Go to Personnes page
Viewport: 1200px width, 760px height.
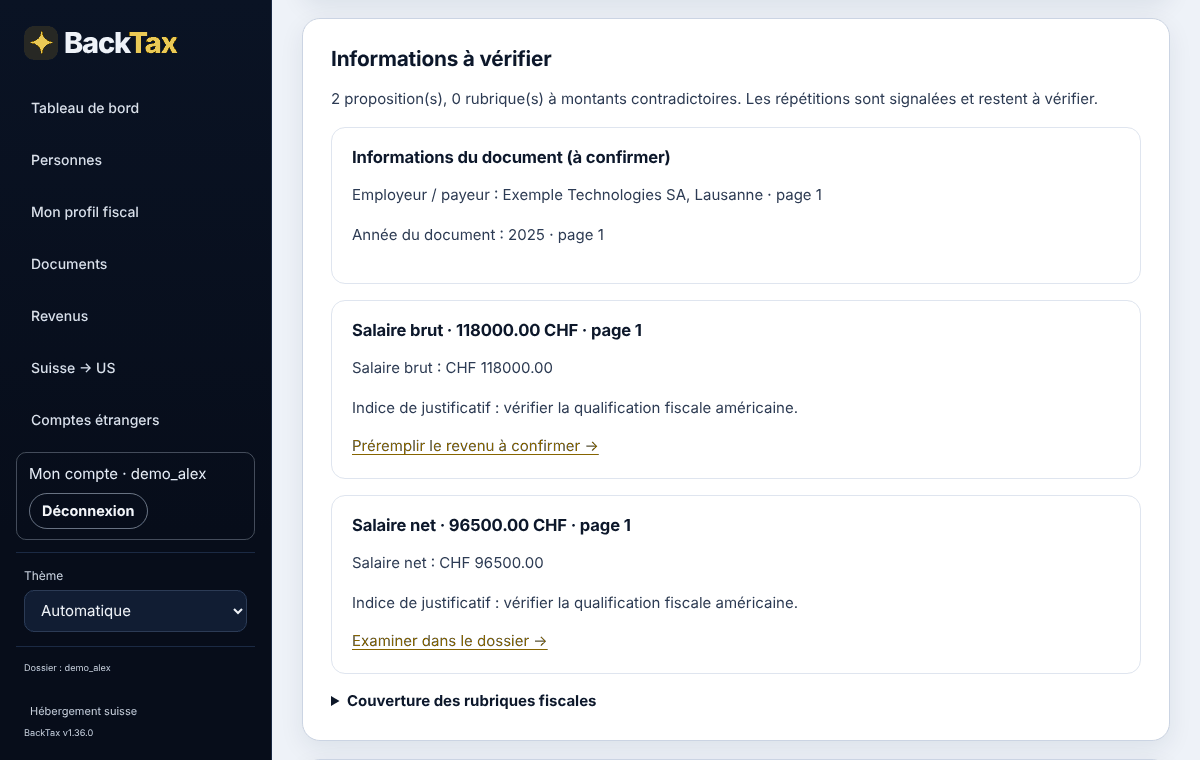coord(66,160)
